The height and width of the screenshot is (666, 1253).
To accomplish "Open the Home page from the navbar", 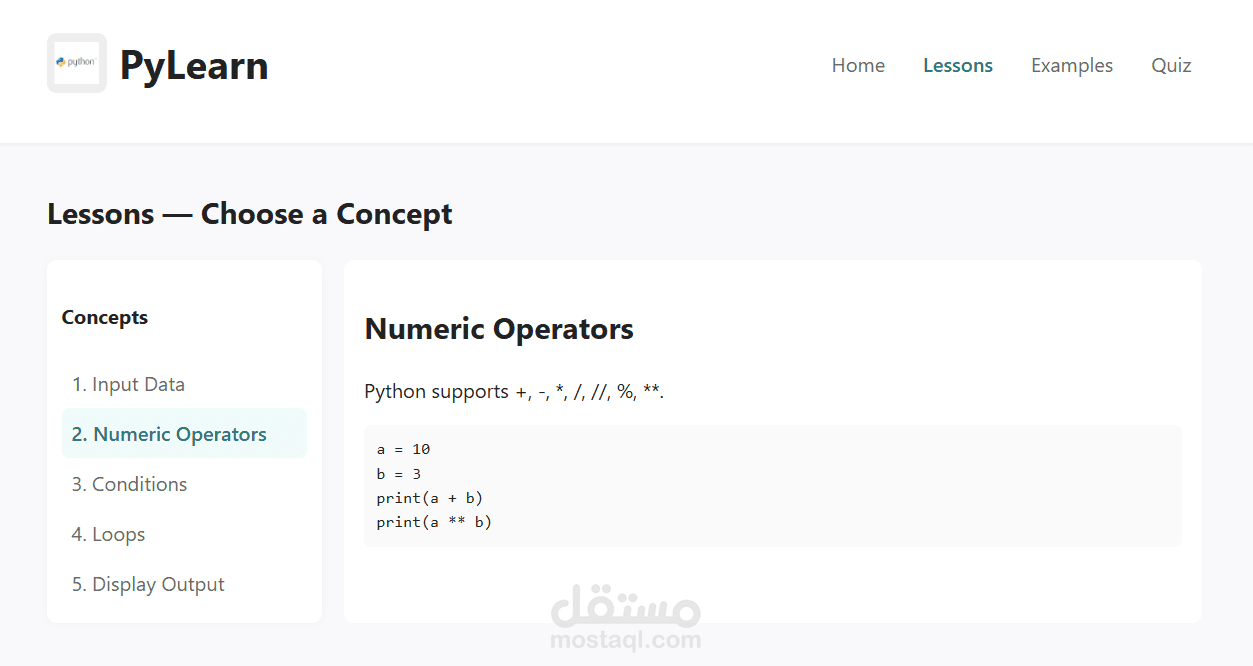I will coord(857,65).
